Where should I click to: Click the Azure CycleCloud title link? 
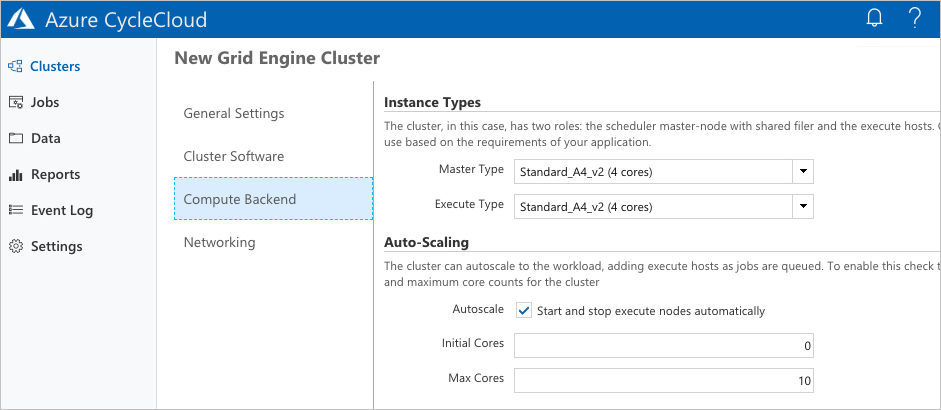click(x=124, y=18)
